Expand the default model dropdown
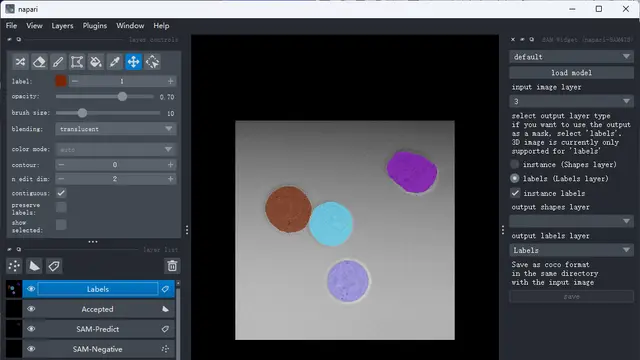This screenshot has height=360, width=640. click(571, 57)
